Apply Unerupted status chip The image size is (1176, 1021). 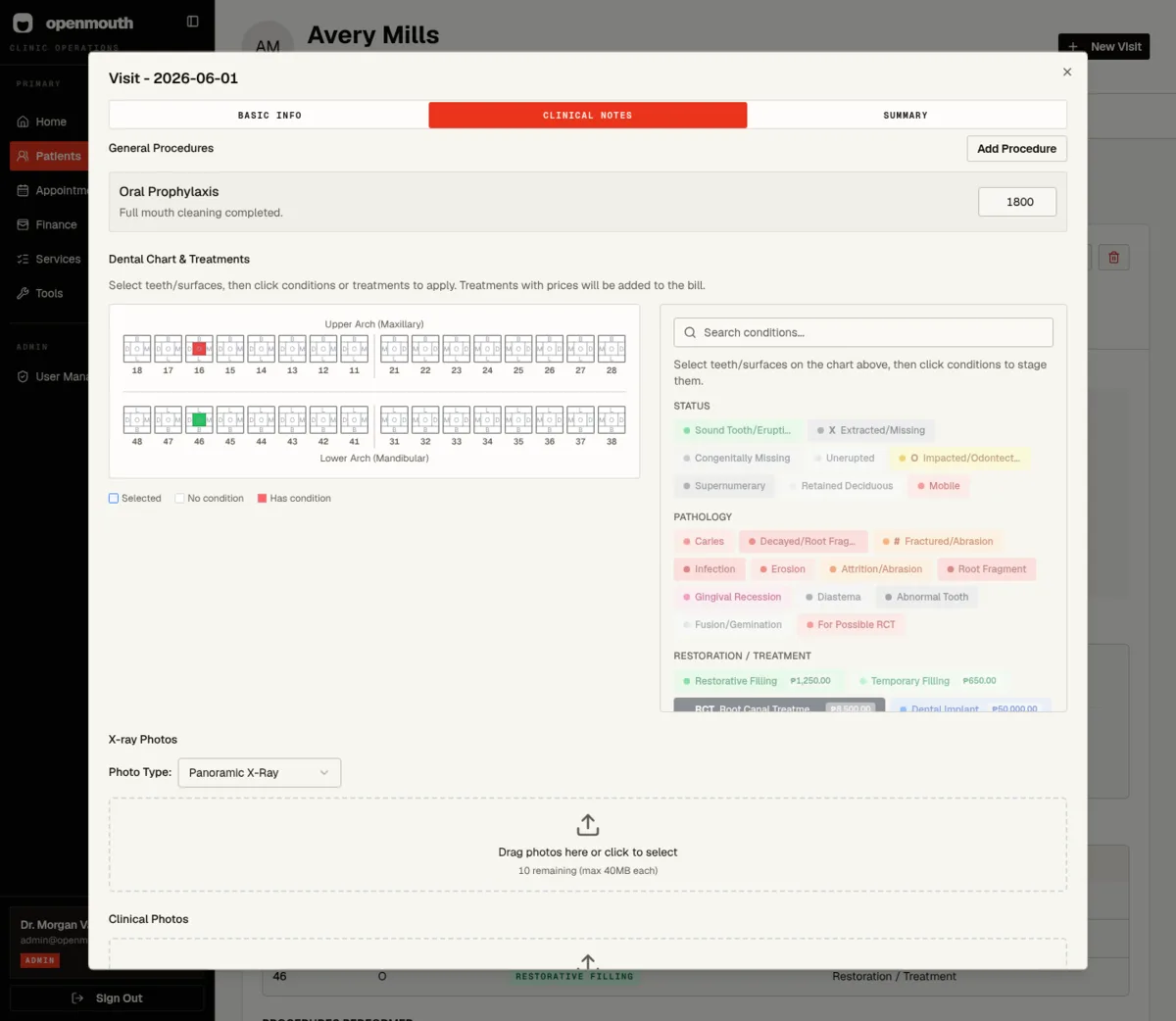844,458
